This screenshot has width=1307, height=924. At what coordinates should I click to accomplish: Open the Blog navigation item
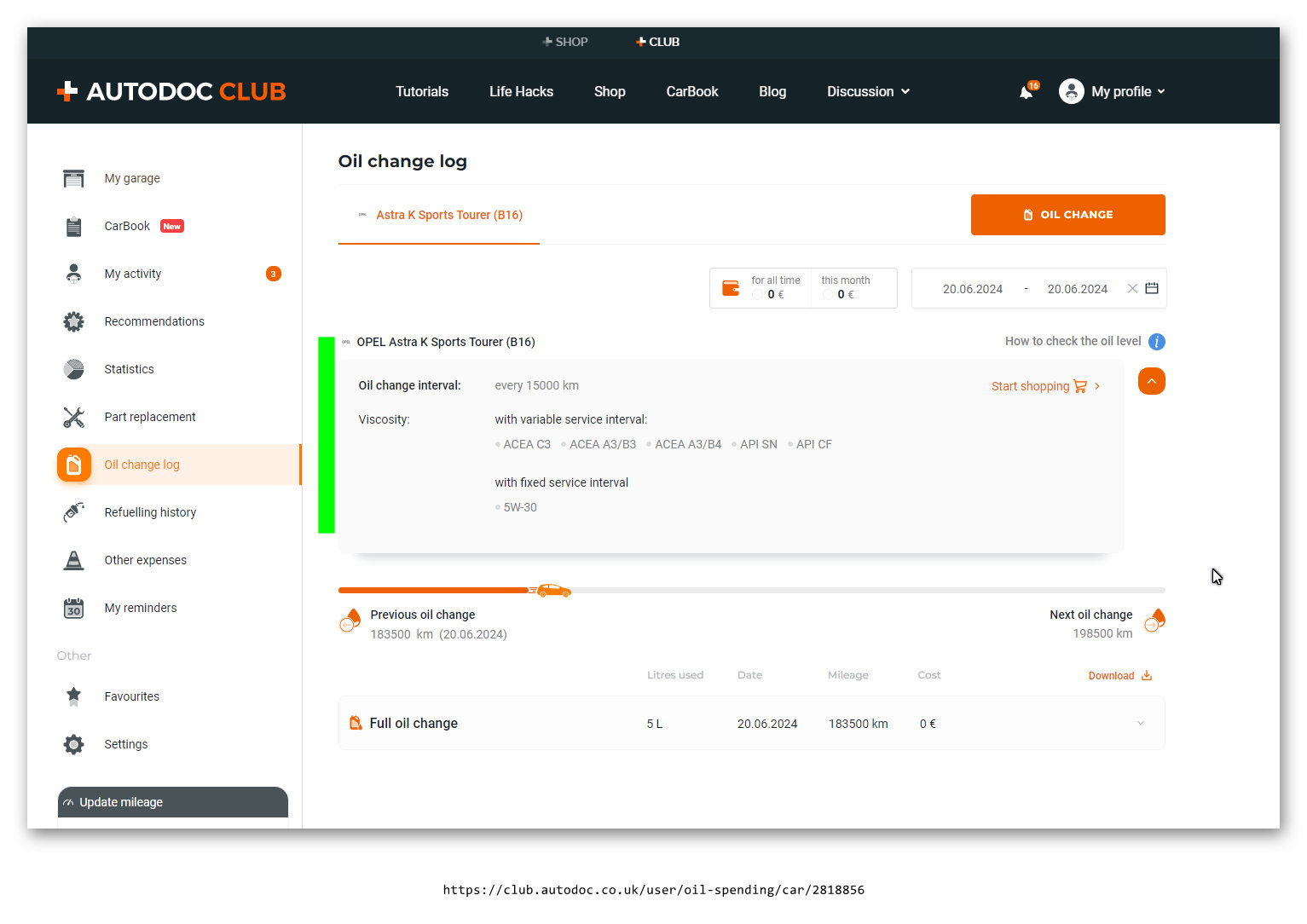click(x=772, y=91)
